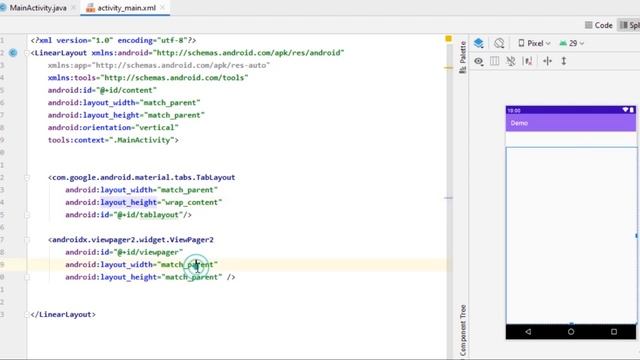Screen dimensions: 640x360
Task: Click the editor vertical scrollbar
Action: (449, 196)
